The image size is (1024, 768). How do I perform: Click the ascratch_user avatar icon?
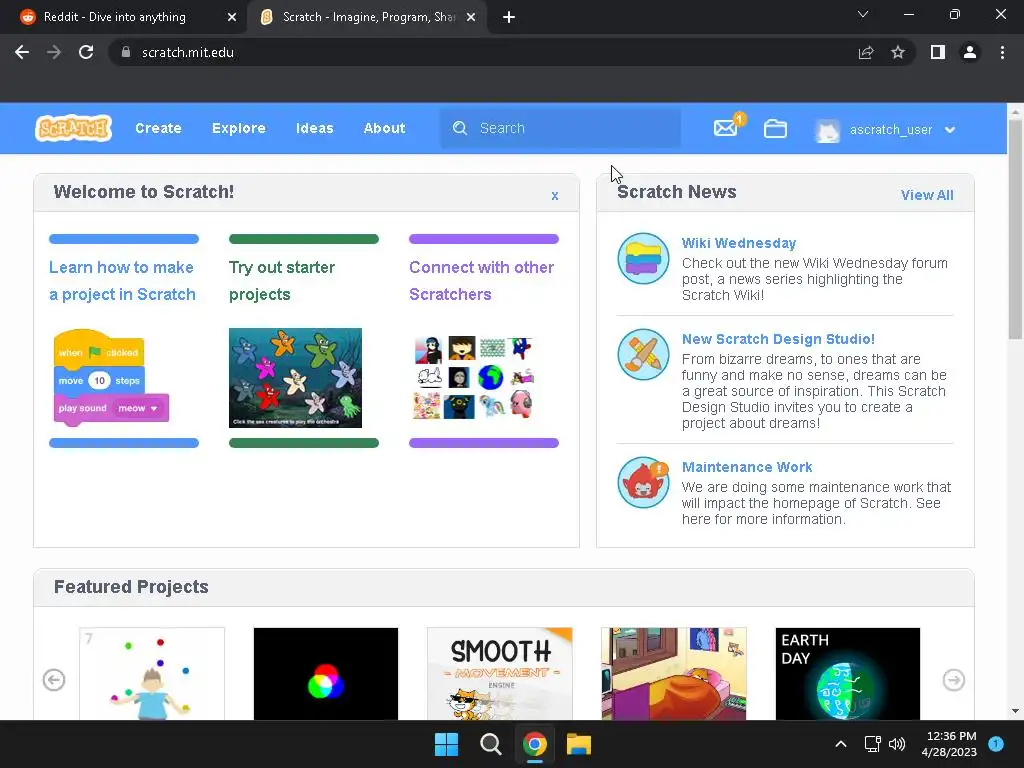pos(828,130)
